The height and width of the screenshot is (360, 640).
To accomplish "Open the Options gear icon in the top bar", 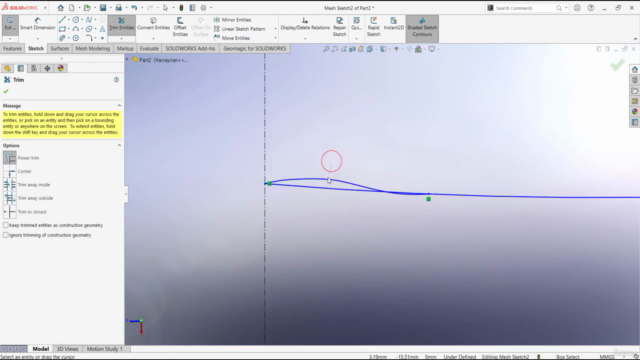I will click(x=203, y=8).
